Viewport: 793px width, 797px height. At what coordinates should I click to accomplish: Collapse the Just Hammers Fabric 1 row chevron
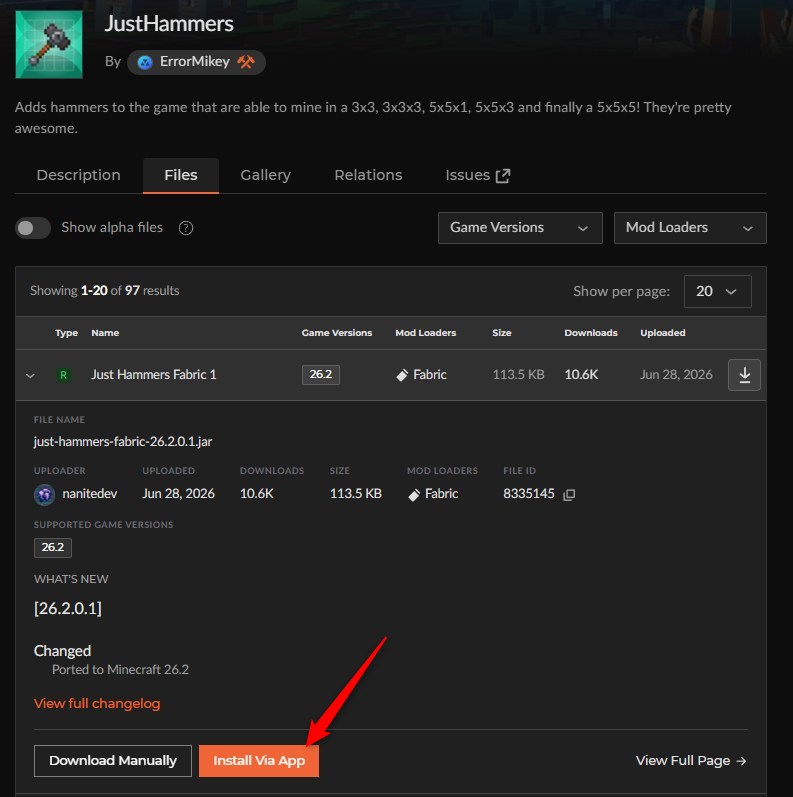pyautogui.click(x=30, y=376)
